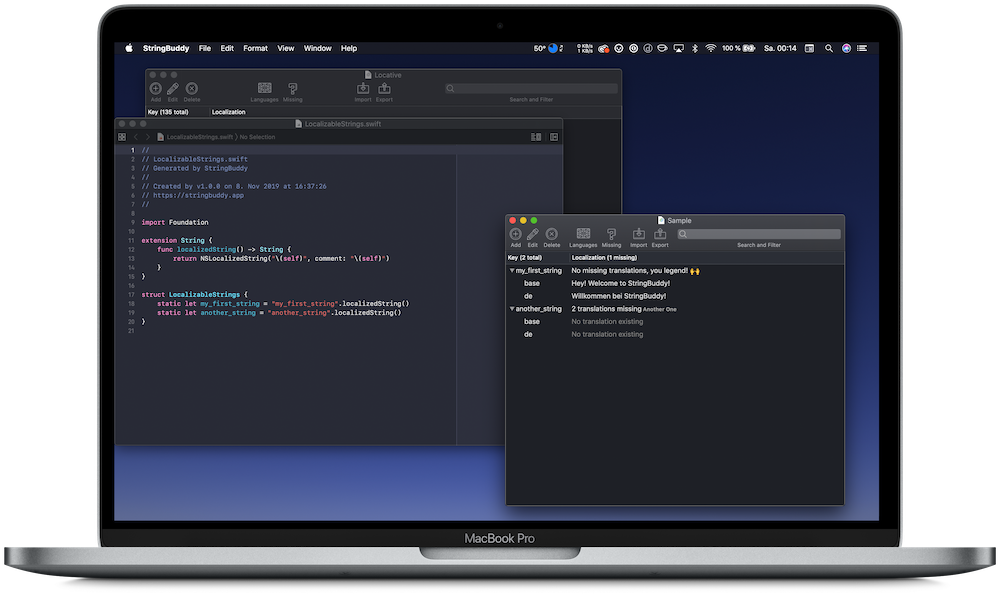Click the Search and Filter field in the Locative window
The image size is (1000, 595).
coord(531,89)
